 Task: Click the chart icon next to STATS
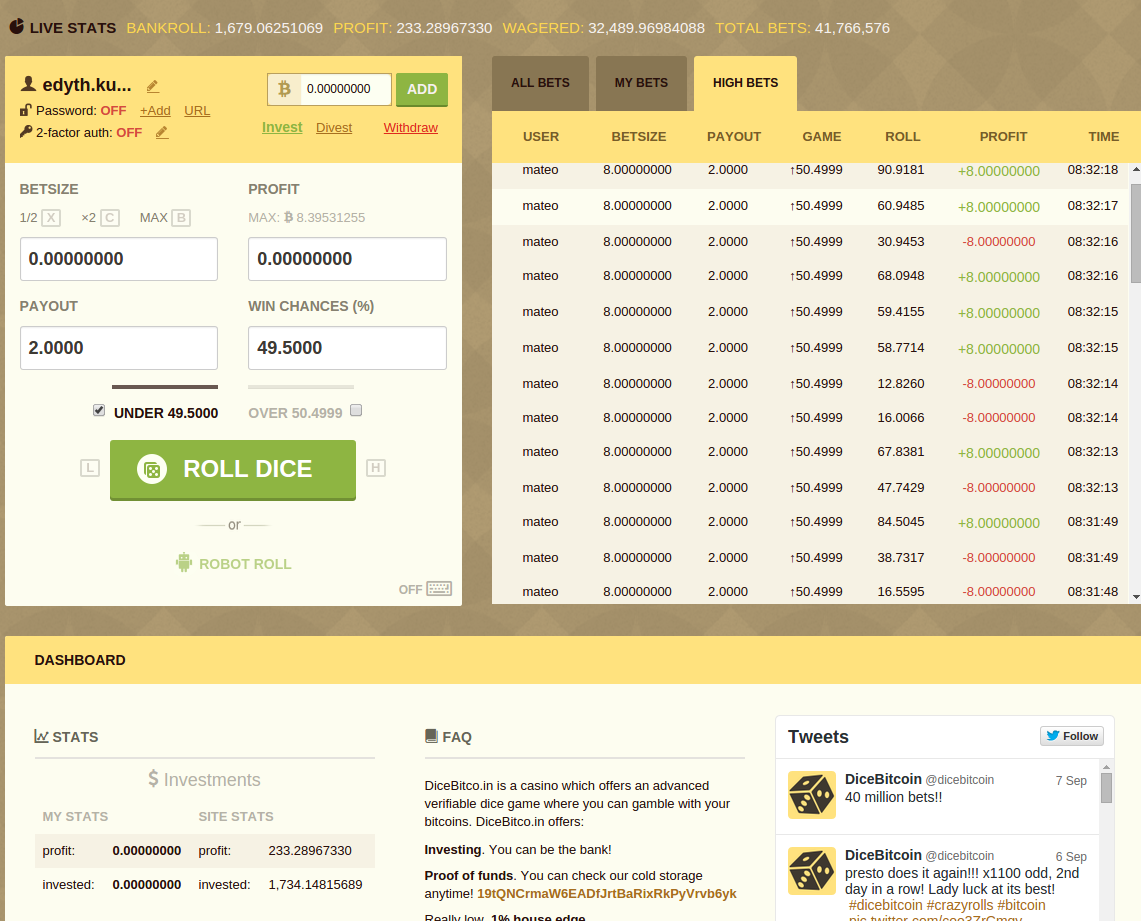[41, 736]
